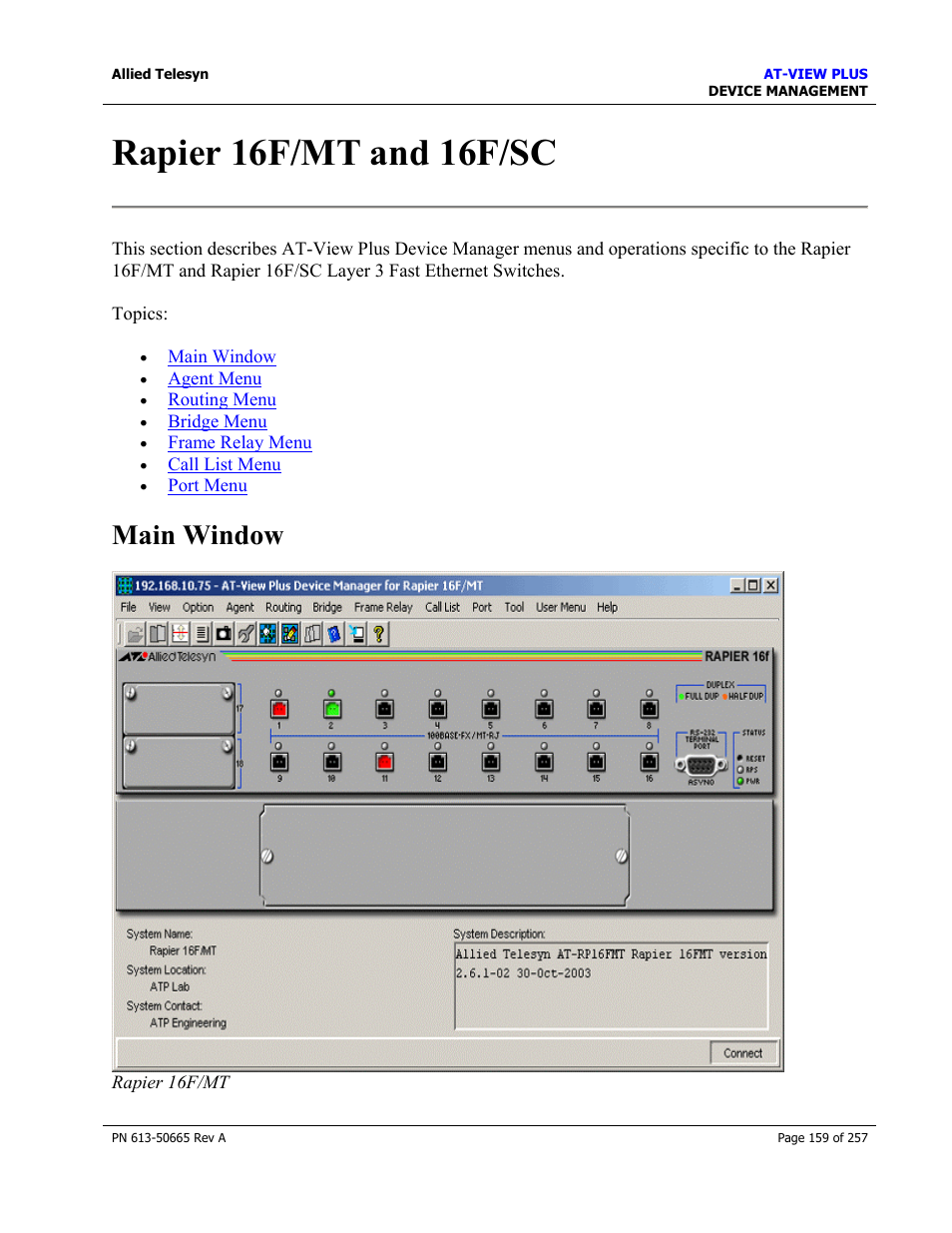The height and width of the screenshot is (1233, 952).
Task: Select port 14 on the switch
Action: pos(544,762)
